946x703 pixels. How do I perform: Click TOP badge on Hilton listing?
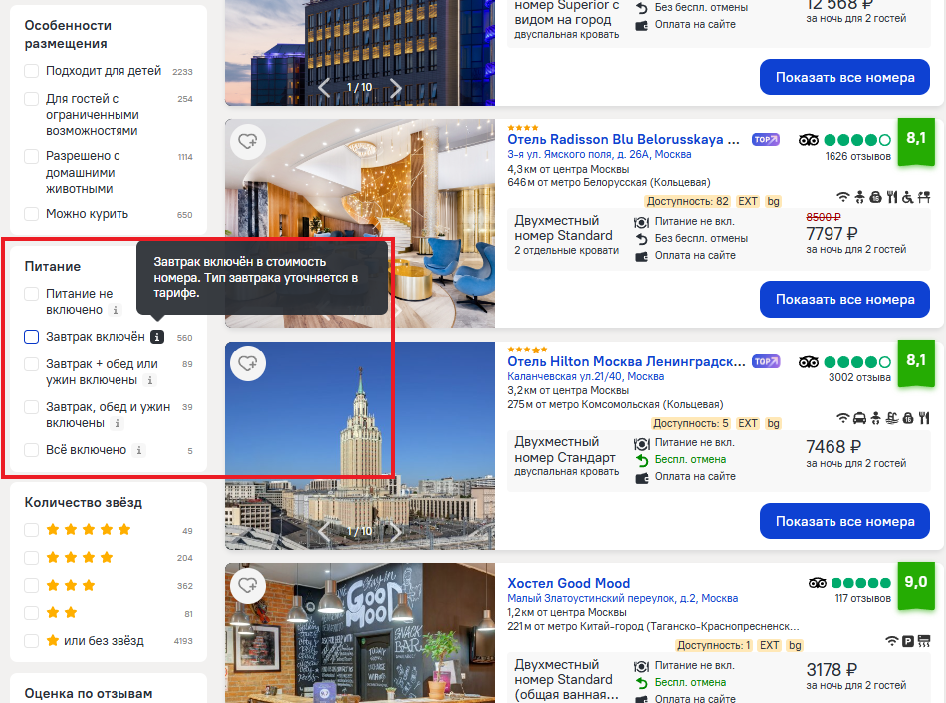(766, 361)
